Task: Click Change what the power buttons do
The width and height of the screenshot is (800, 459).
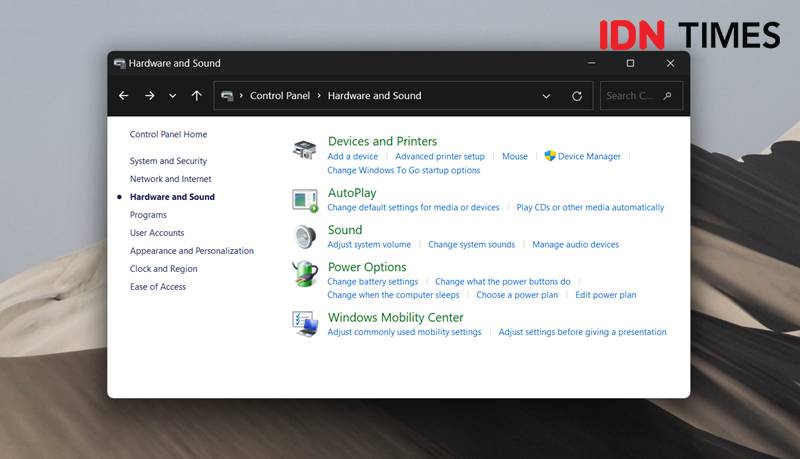Action: click(x=503, y=282)
